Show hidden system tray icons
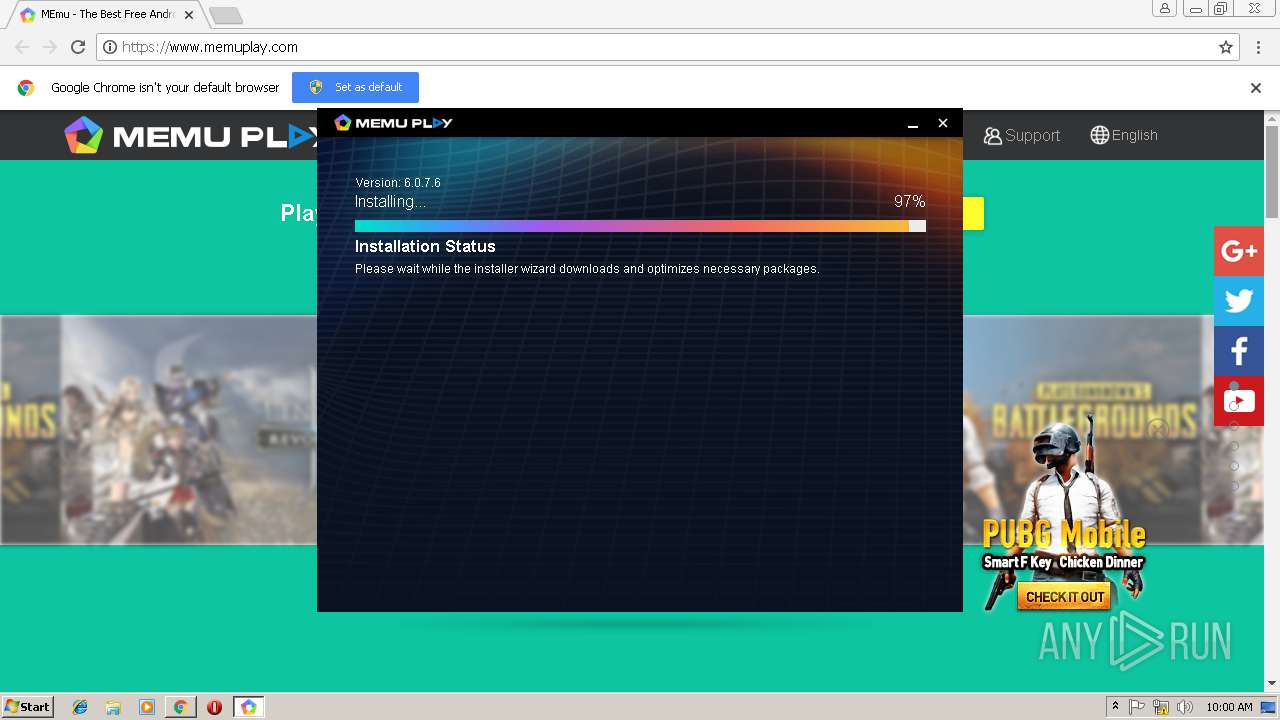The image size is (1280, 720). click(x=1115, y=707)
